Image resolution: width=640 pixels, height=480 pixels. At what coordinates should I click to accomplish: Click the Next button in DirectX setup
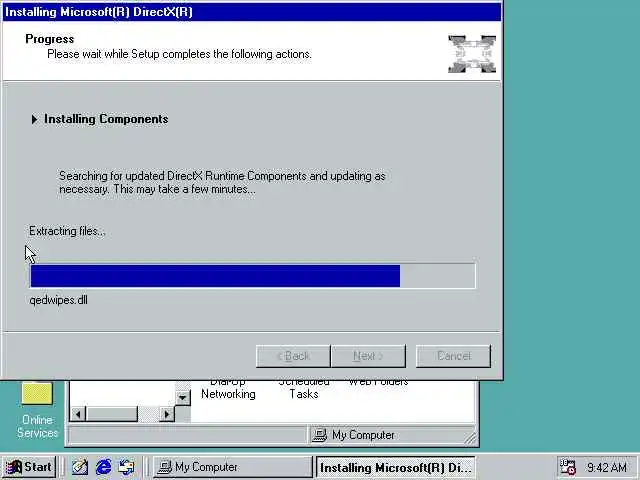(x=369, y=356)
